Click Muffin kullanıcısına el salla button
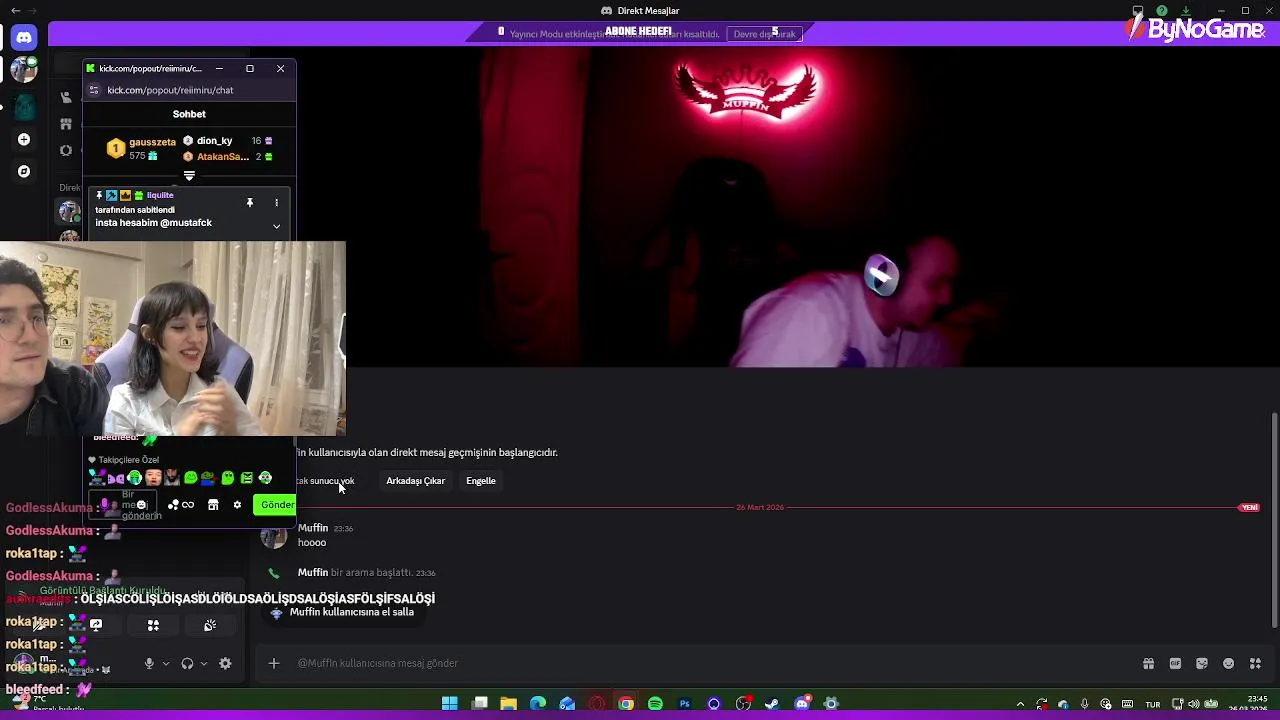Image resolution: width=1280 pixels, height=720 pixels. 342,612
